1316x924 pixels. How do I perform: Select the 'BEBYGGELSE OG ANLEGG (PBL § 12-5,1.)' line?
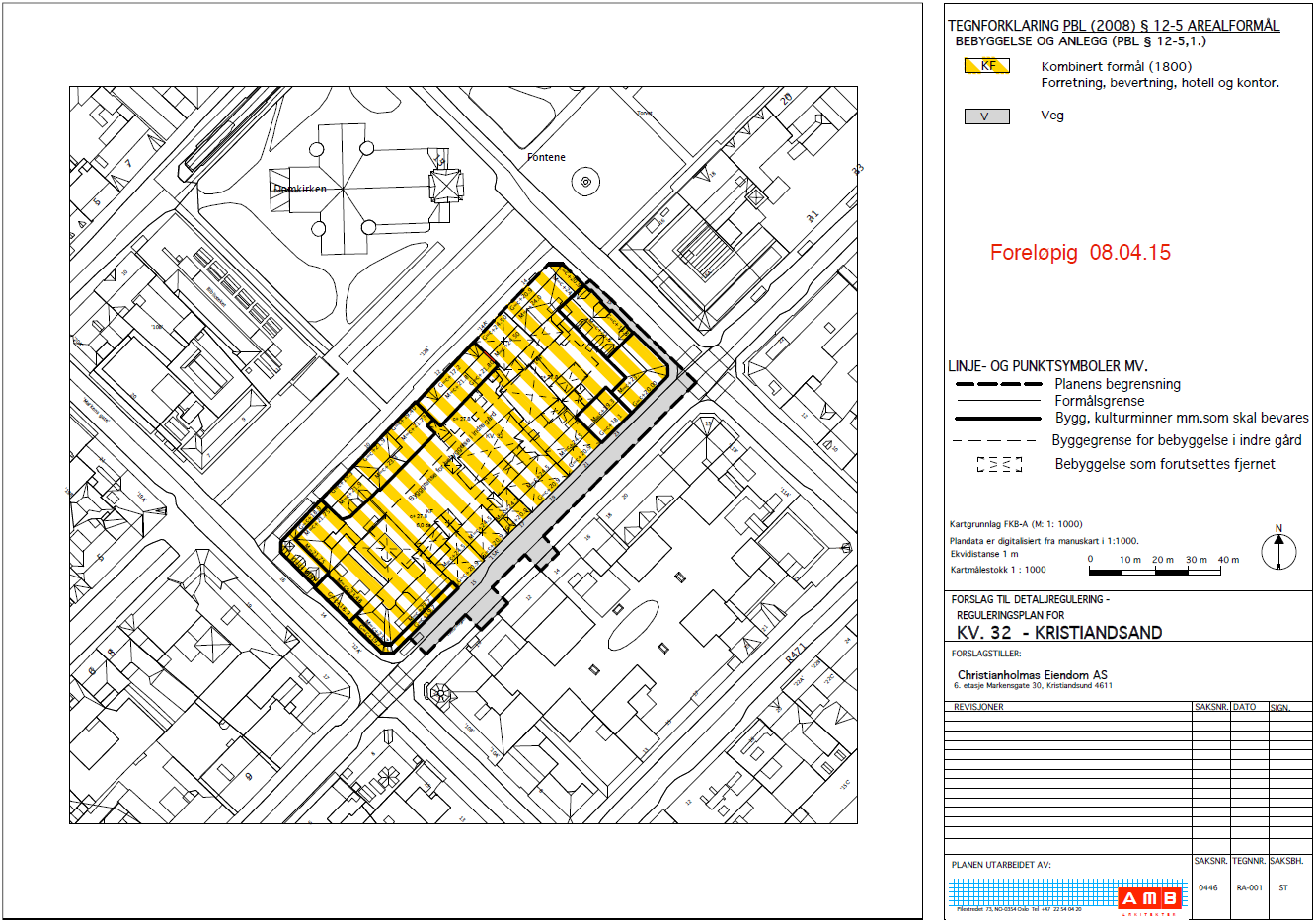pos(1080,41)
